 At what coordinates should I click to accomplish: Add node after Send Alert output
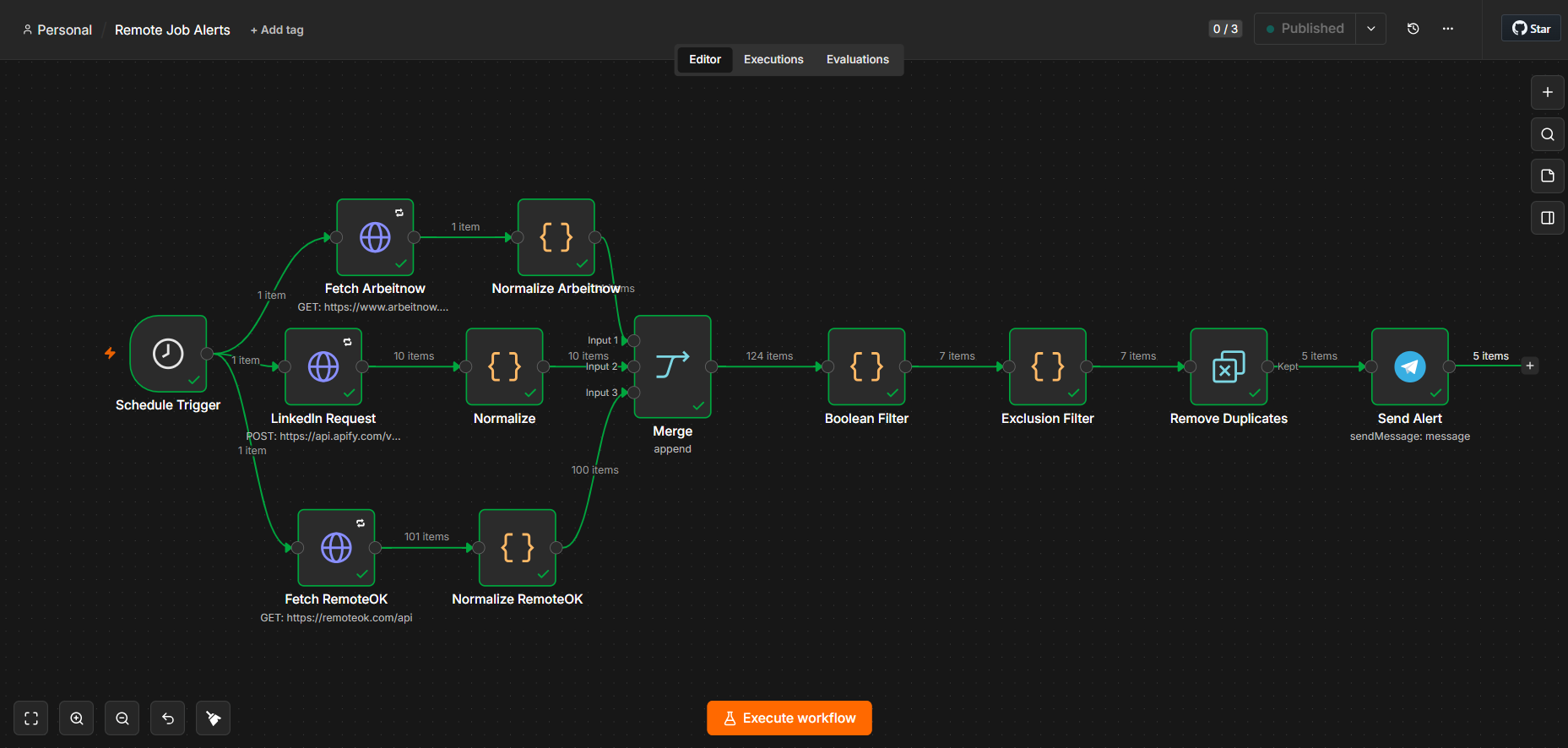pyautogui.click(x=1530, y=366)
